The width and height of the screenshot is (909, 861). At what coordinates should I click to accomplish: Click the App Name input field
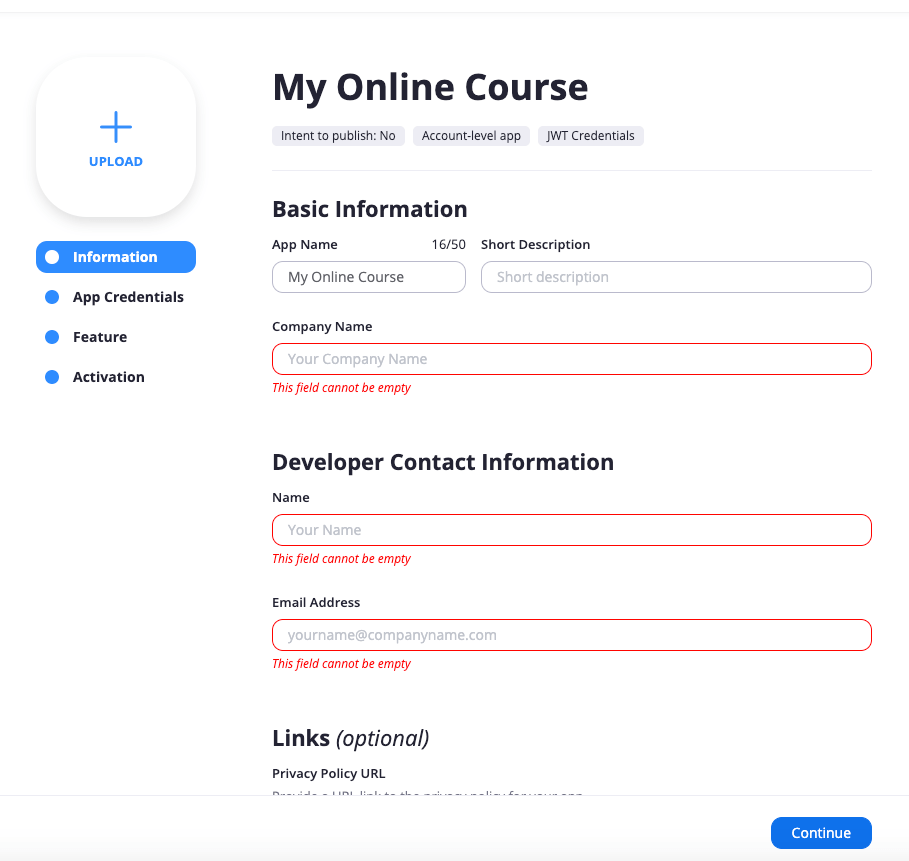click(368, 277)
